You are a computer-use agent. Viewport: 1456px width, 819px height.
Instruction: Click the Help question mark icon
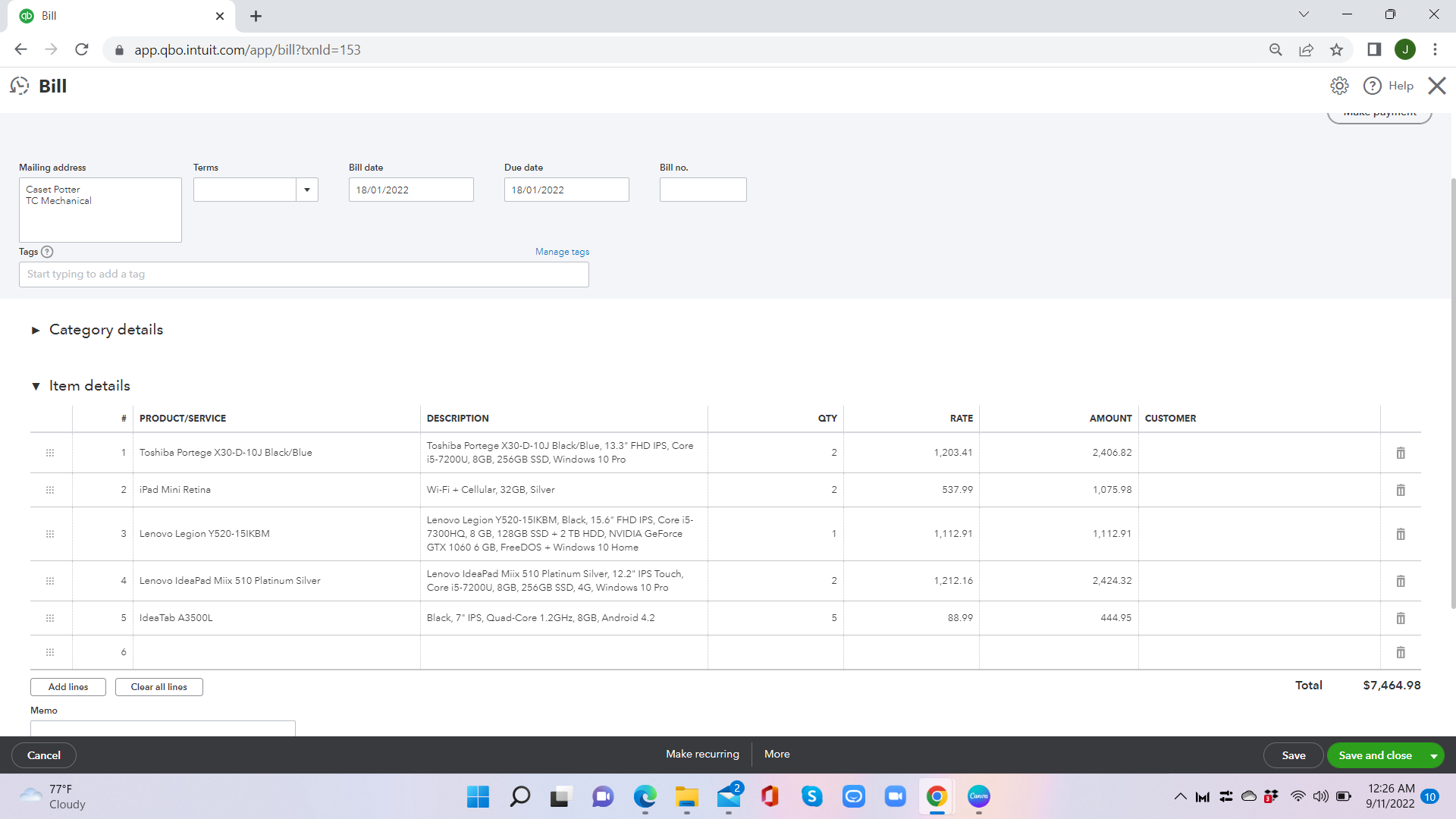coord(1372,86)
